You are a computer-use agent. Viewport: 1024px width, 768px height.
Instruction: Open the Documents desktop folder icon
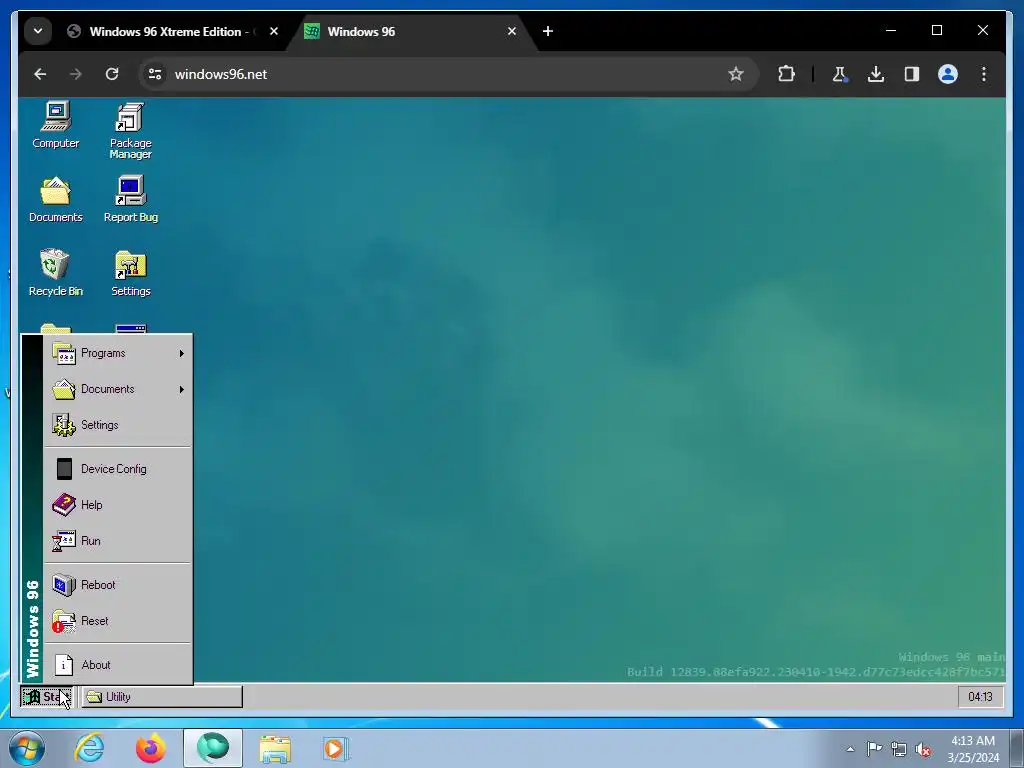pos(56,200)
